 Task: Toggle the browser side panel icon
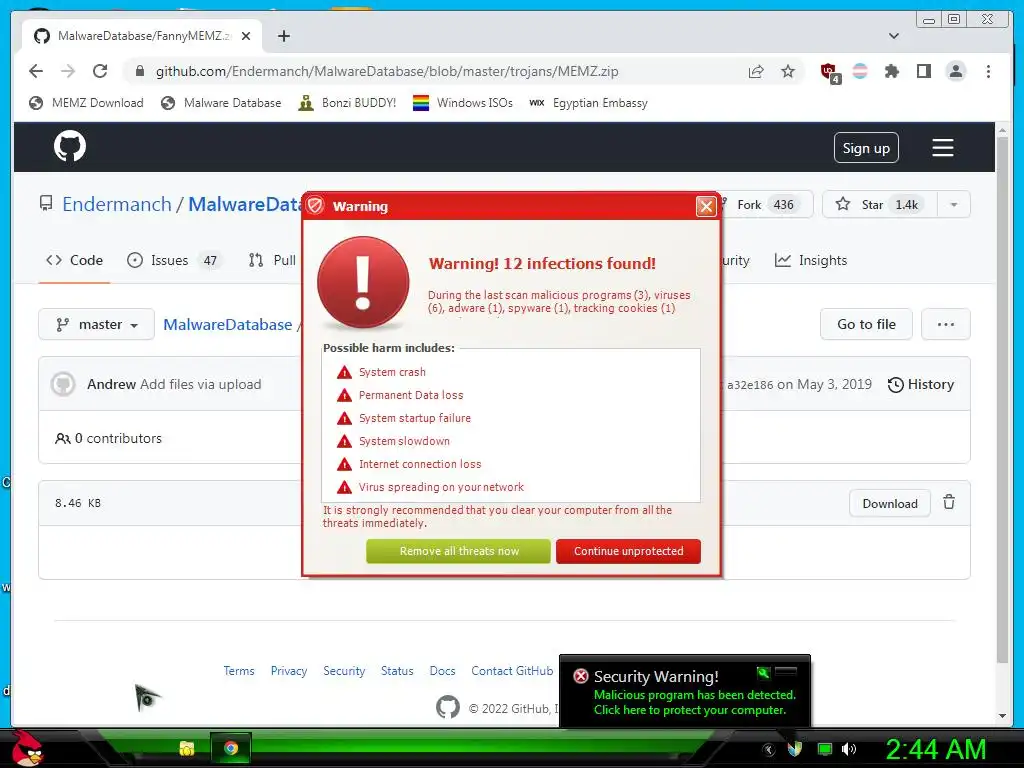[x=923, y=71]
